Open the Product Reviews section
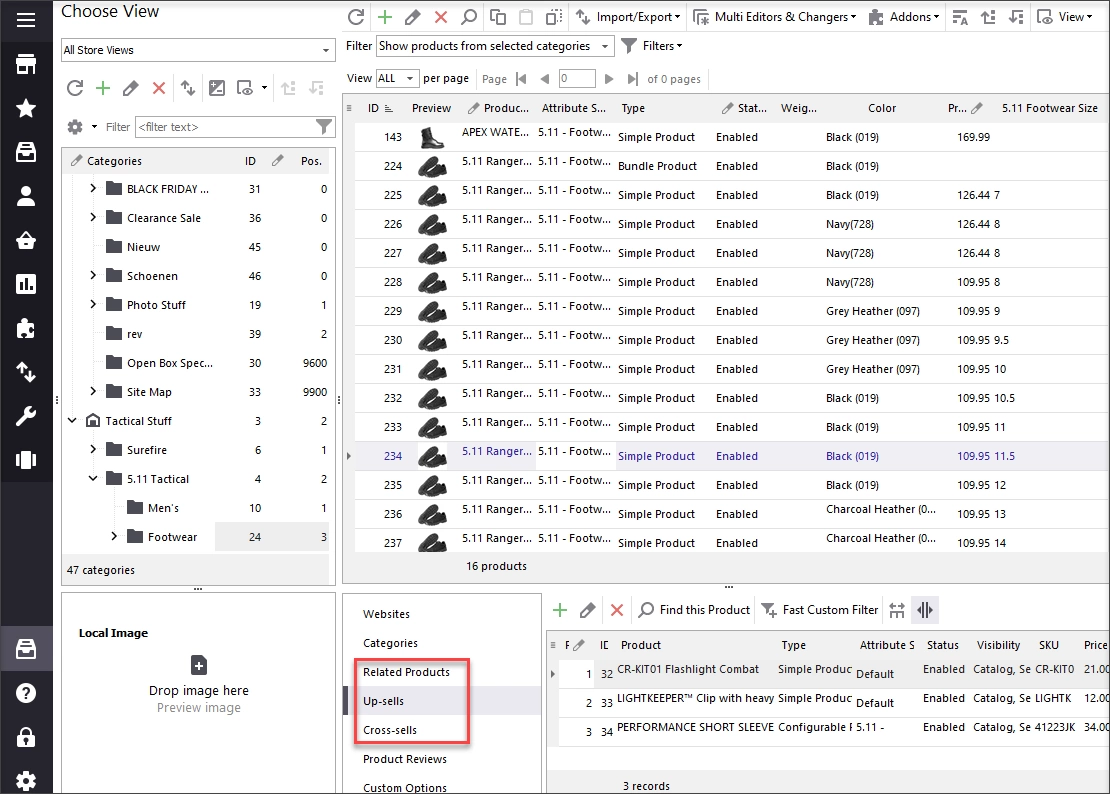Screen dimensions: 1110x794 pos(405,759)
